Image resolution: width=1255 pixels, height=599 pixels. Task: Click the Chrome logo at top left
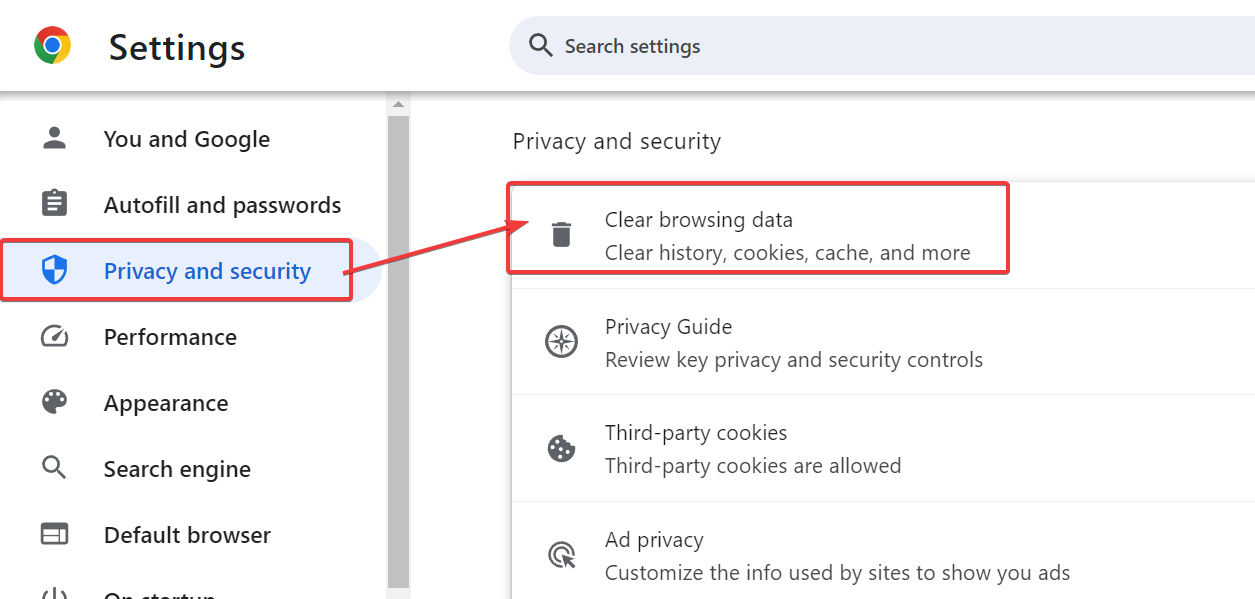(x=52, y=45)
